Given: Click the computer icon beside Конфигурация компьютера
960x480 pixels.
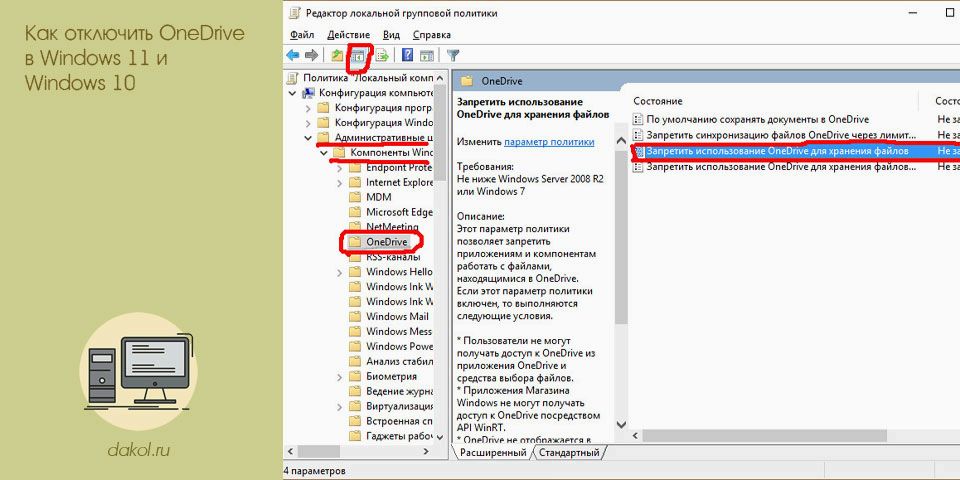Looking at the screenshot, I should (x=309, y=93).
